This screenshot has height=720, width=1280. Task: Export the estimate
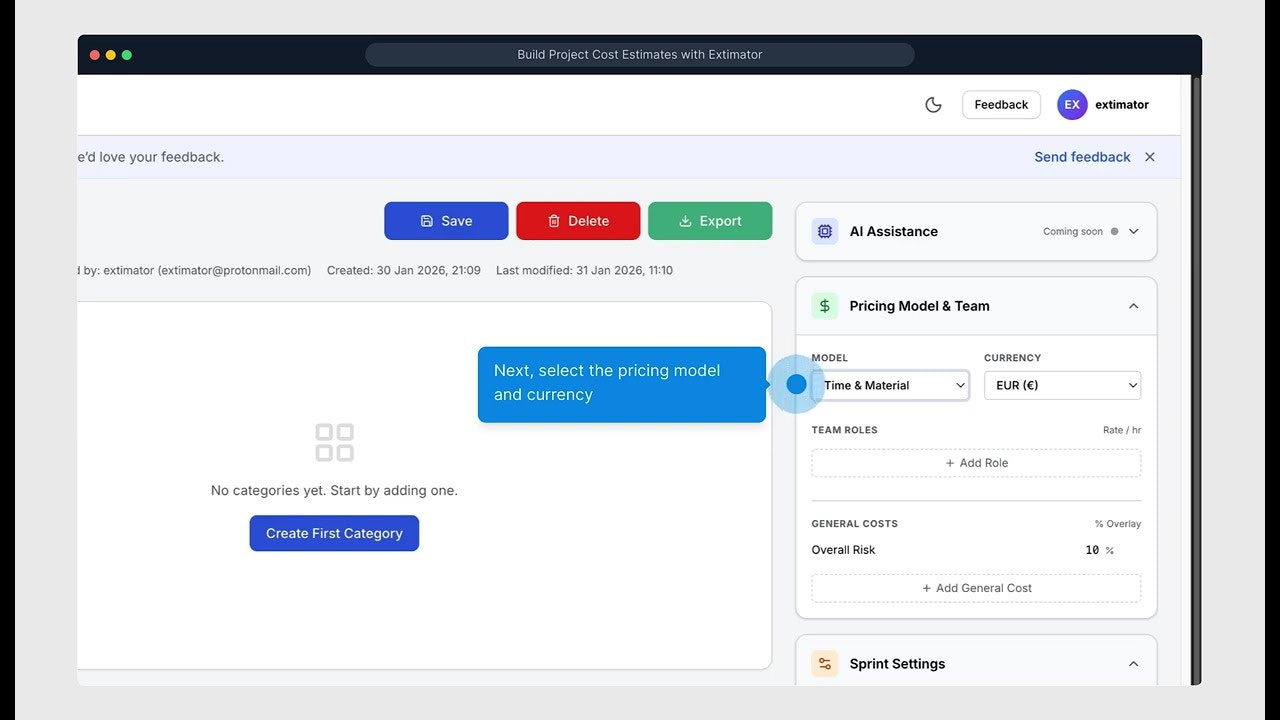click(x=710, y=221)
